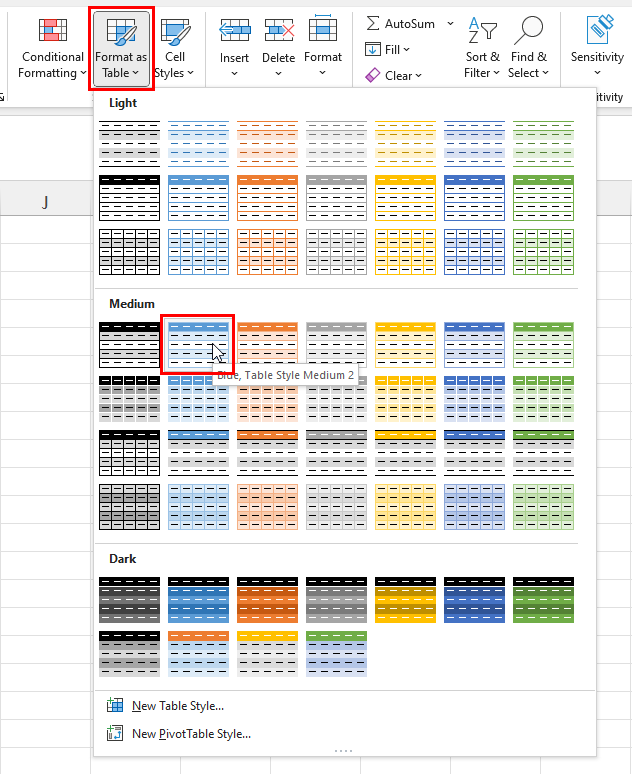Viewport: 632px width, 774px height.
Task: Apply gold Medium style, first Medium row
Action: pyautogui.click(x=405, y=345)
